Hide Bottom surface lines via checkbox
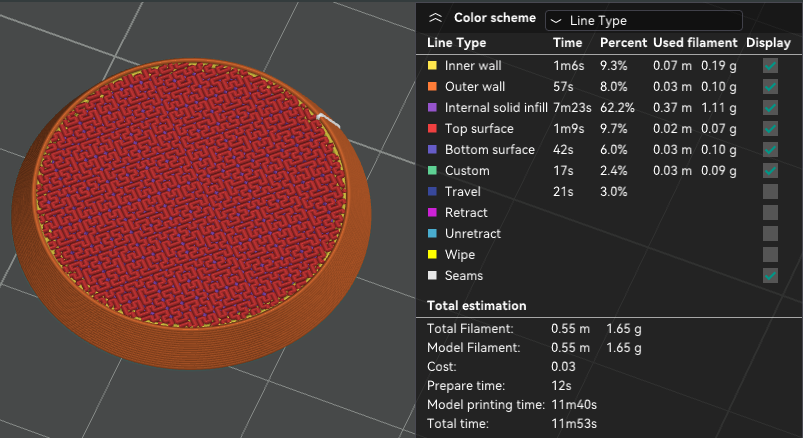Image resolution: width=803 pixels, height=438 pixels. 770,150
